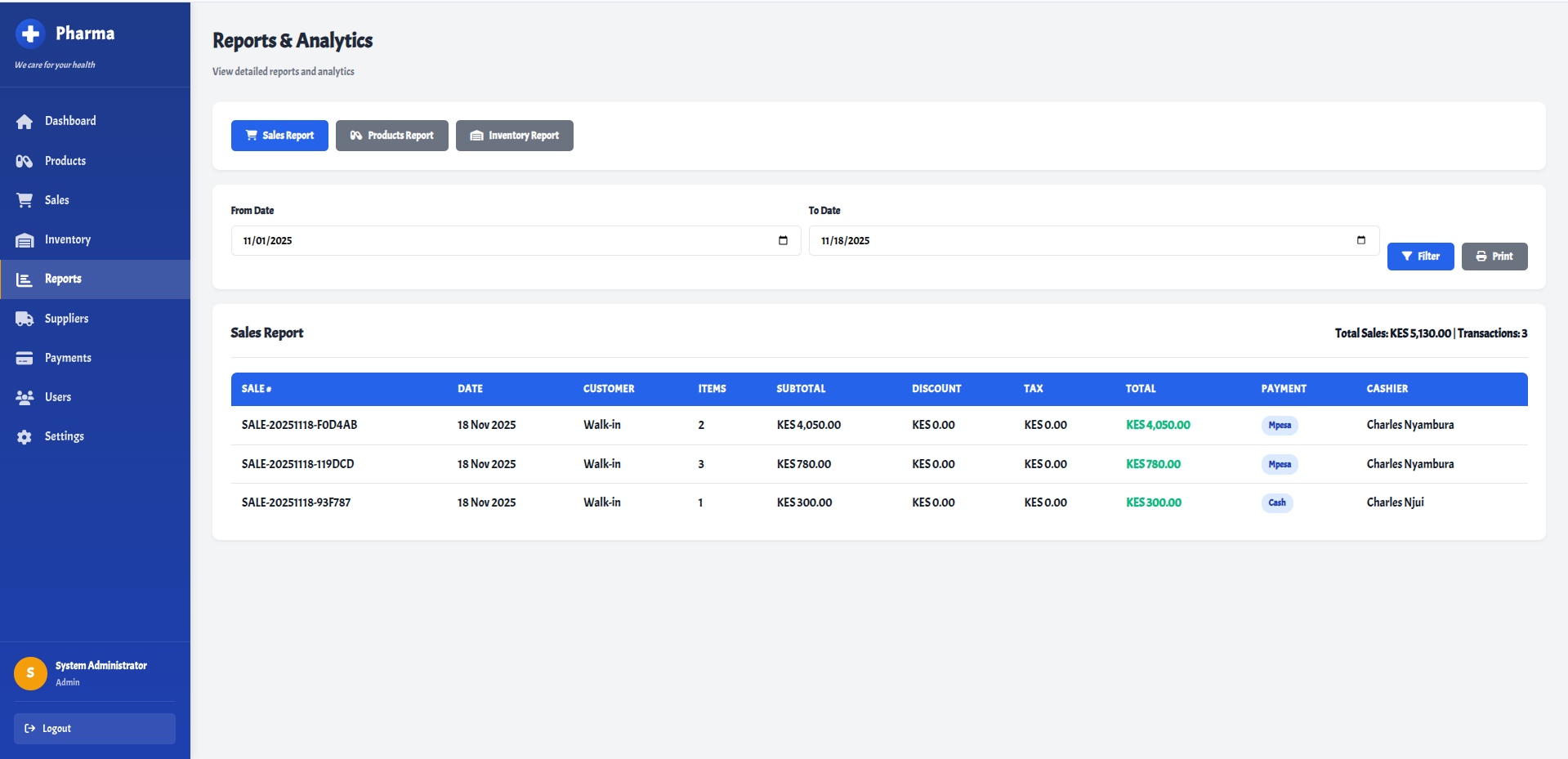This screenshot has width=1568, height=759.
Task: Click the Users people icon
Action: (x=25, y=397)
